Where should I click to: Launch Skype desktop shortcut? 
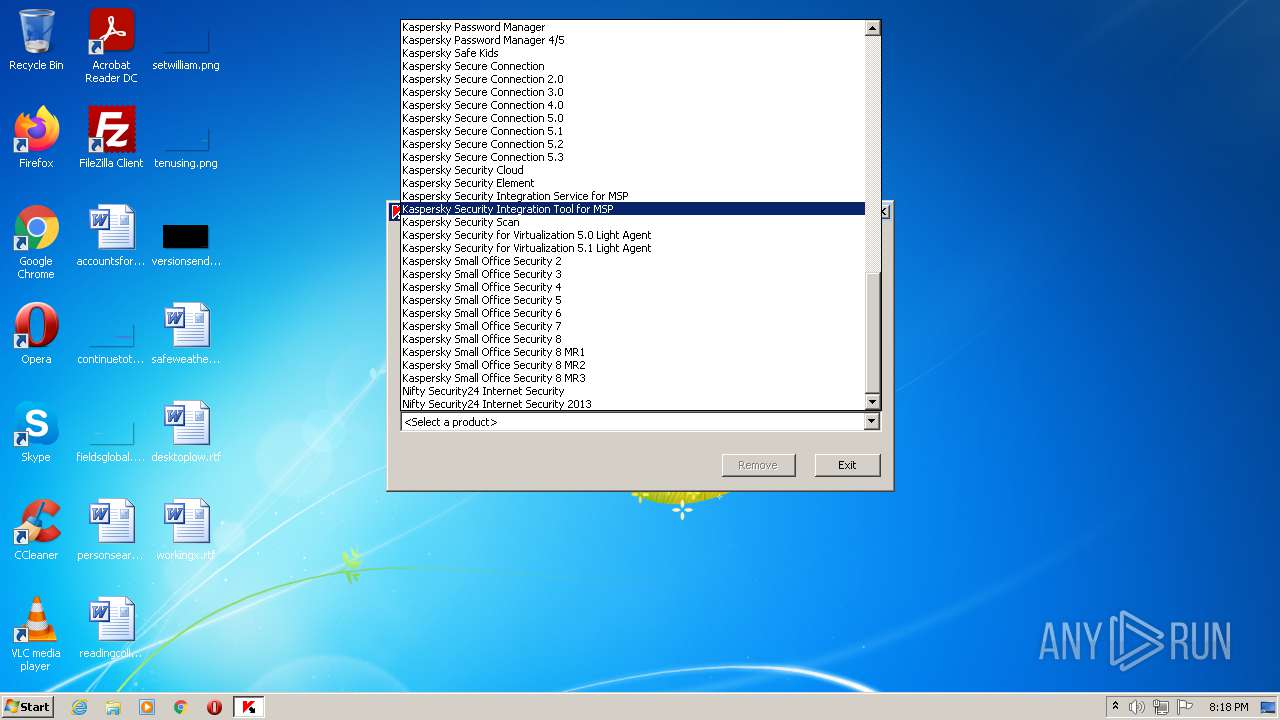point(36,432)
